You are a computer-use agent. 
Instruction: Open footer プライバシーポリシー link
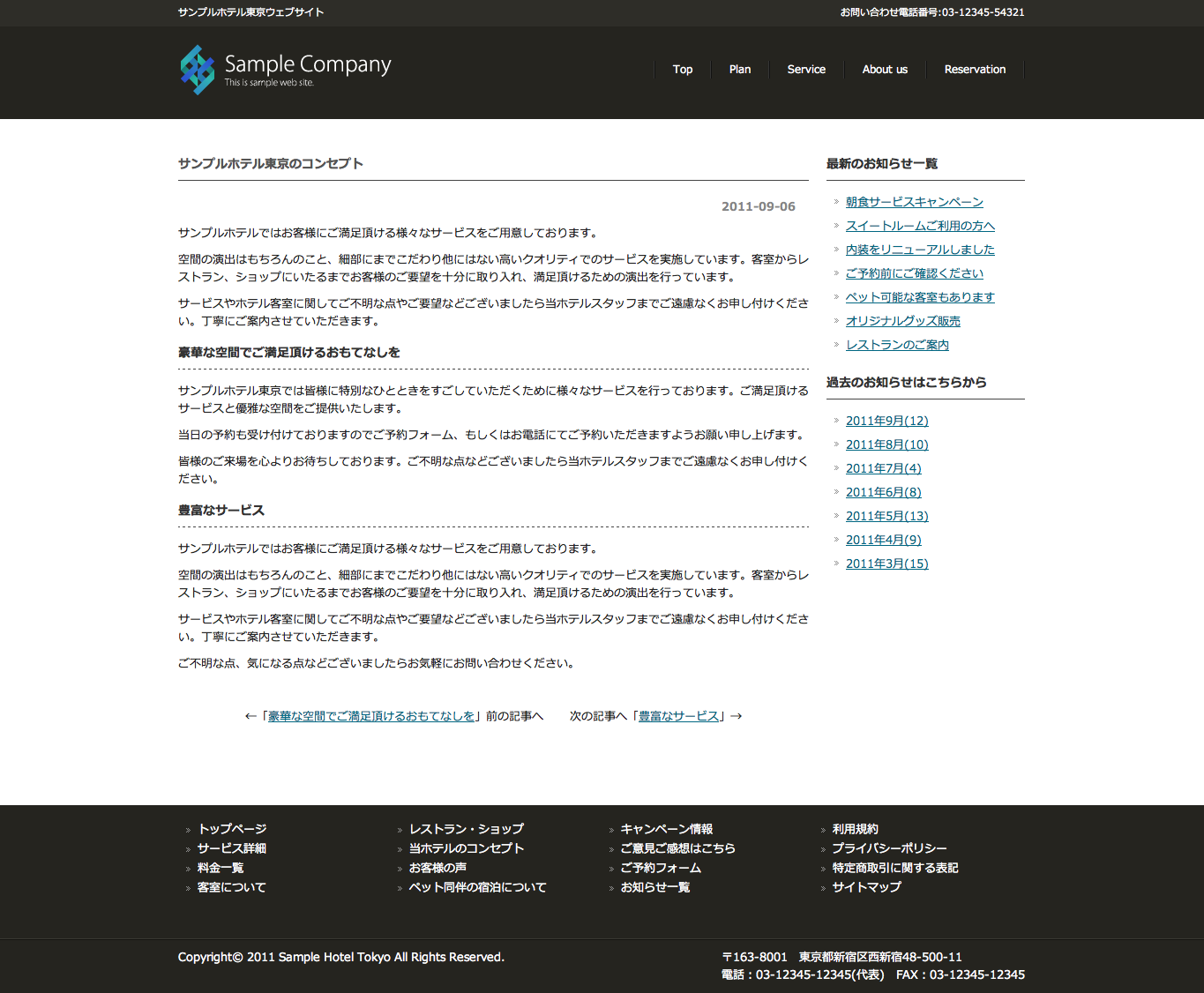coord(889,848)
